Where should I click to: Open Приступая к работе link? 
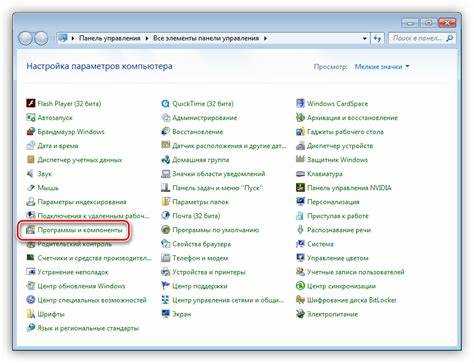click(x=337, y=216)
